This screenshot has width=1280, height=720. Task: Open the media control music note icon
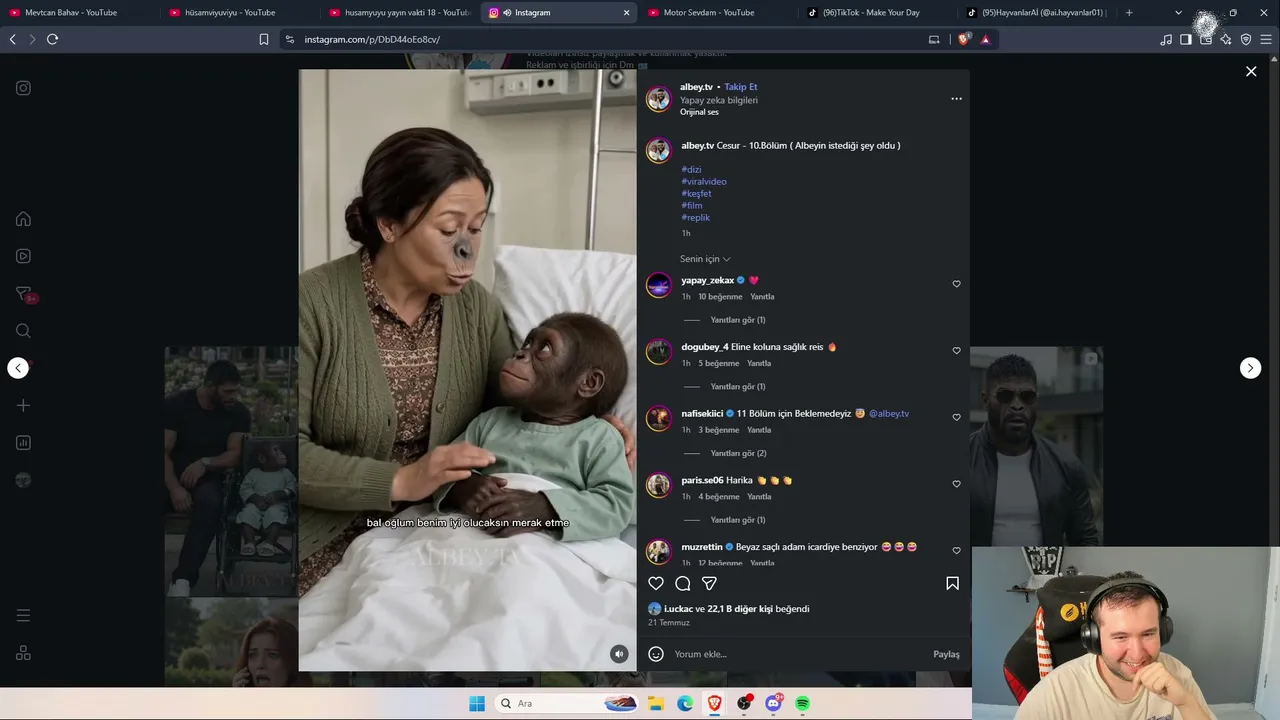coord(1166,39)
